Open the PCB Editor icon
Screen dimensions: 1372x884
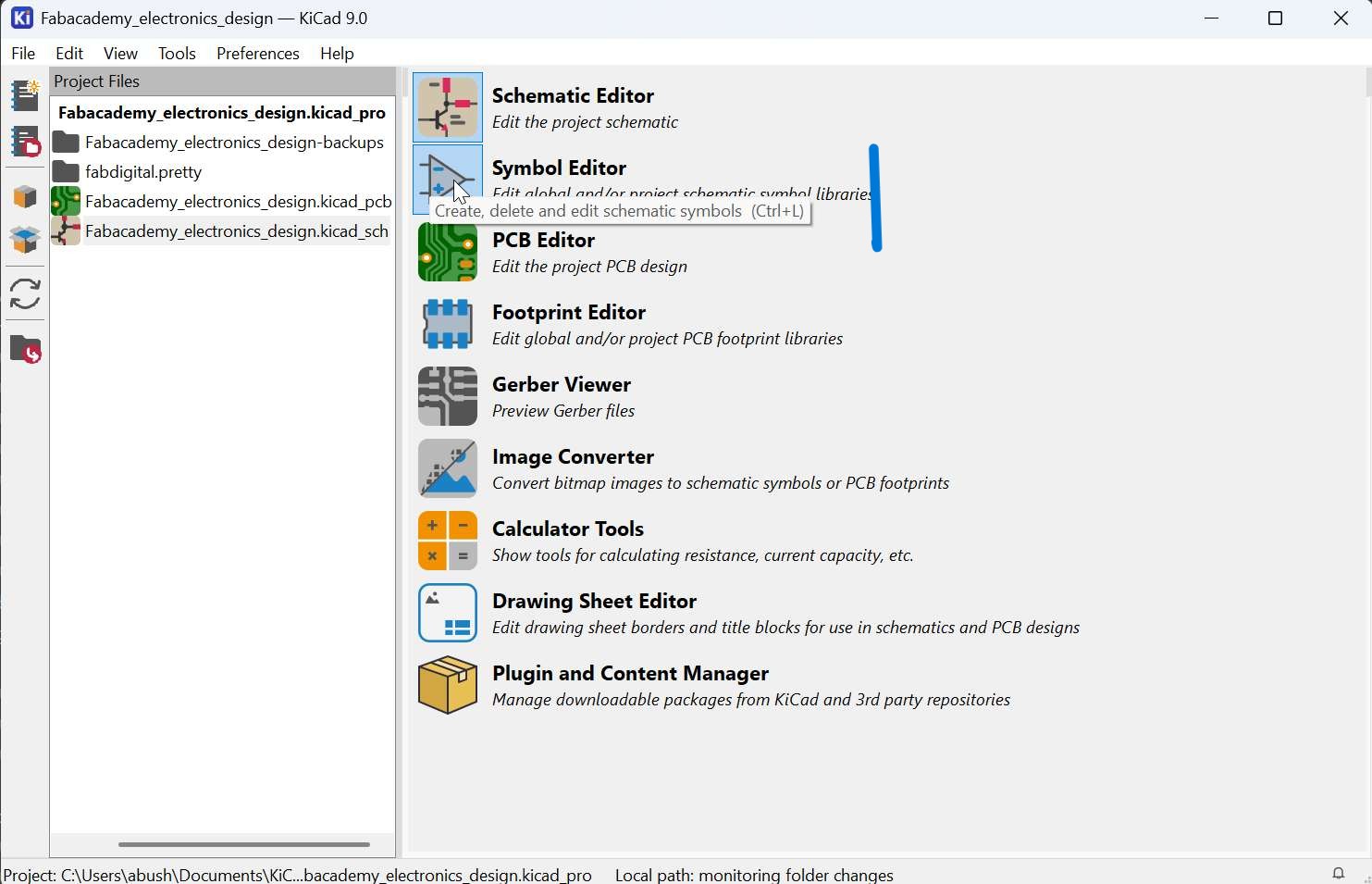click(448, 252)
